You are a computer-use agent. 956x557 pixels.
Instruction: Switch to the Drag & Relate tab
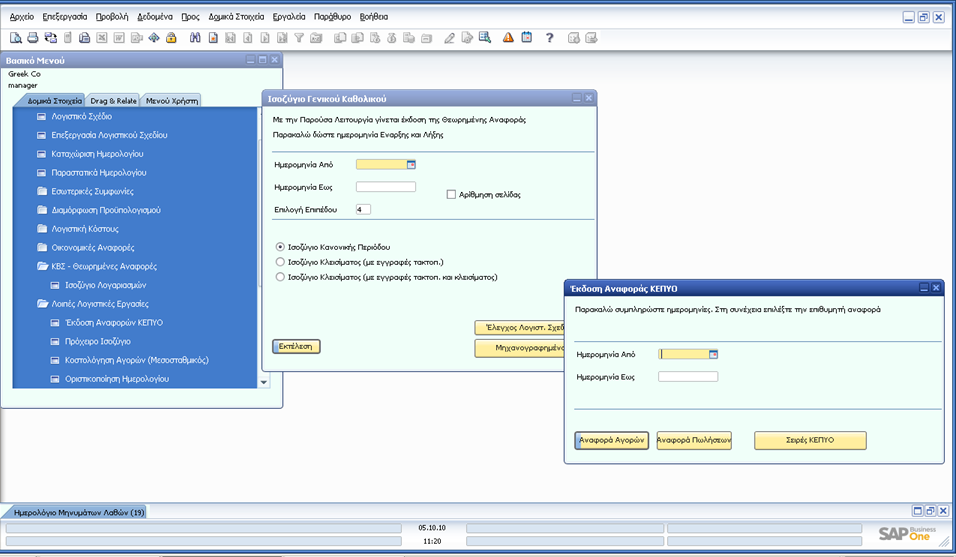pyautogui.click(x=113, y=101)
